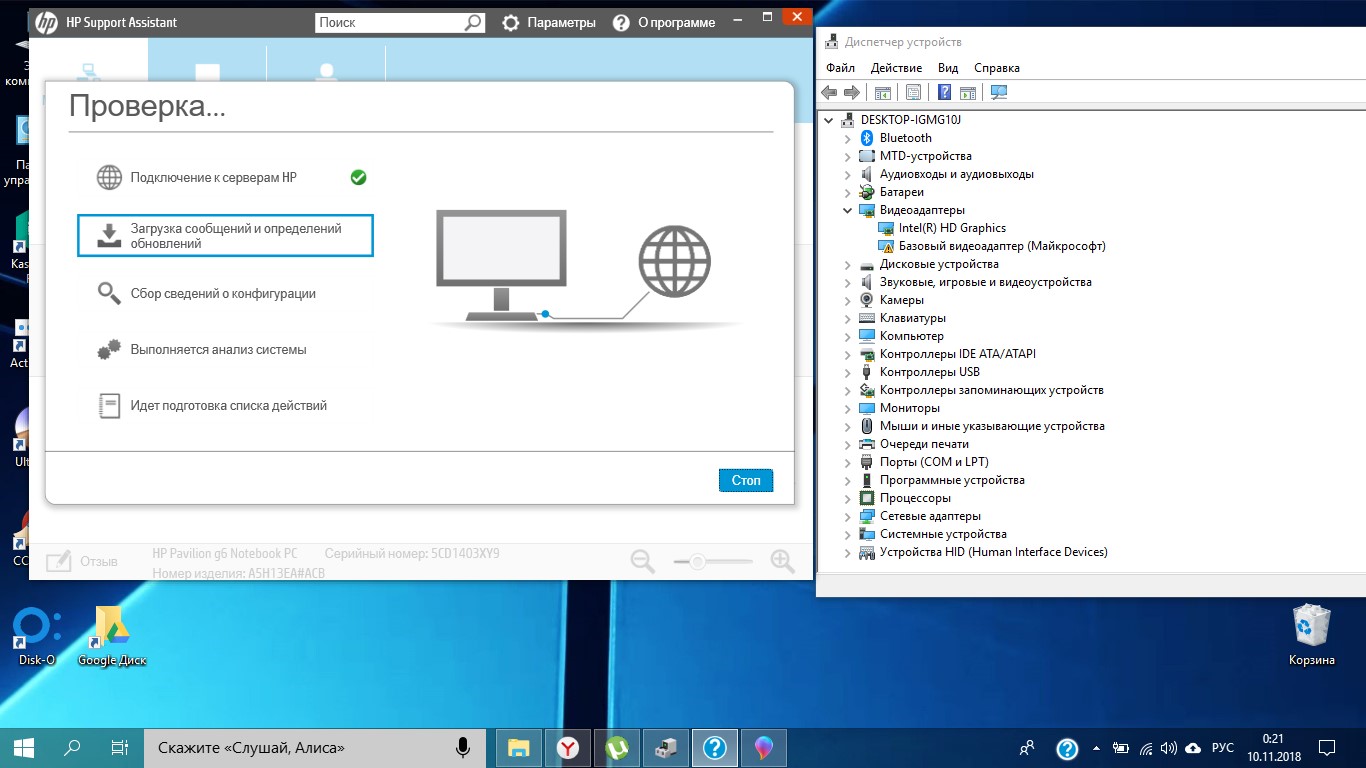Click into the Поиск search field

pyautogui.click(x=390, y=22)
